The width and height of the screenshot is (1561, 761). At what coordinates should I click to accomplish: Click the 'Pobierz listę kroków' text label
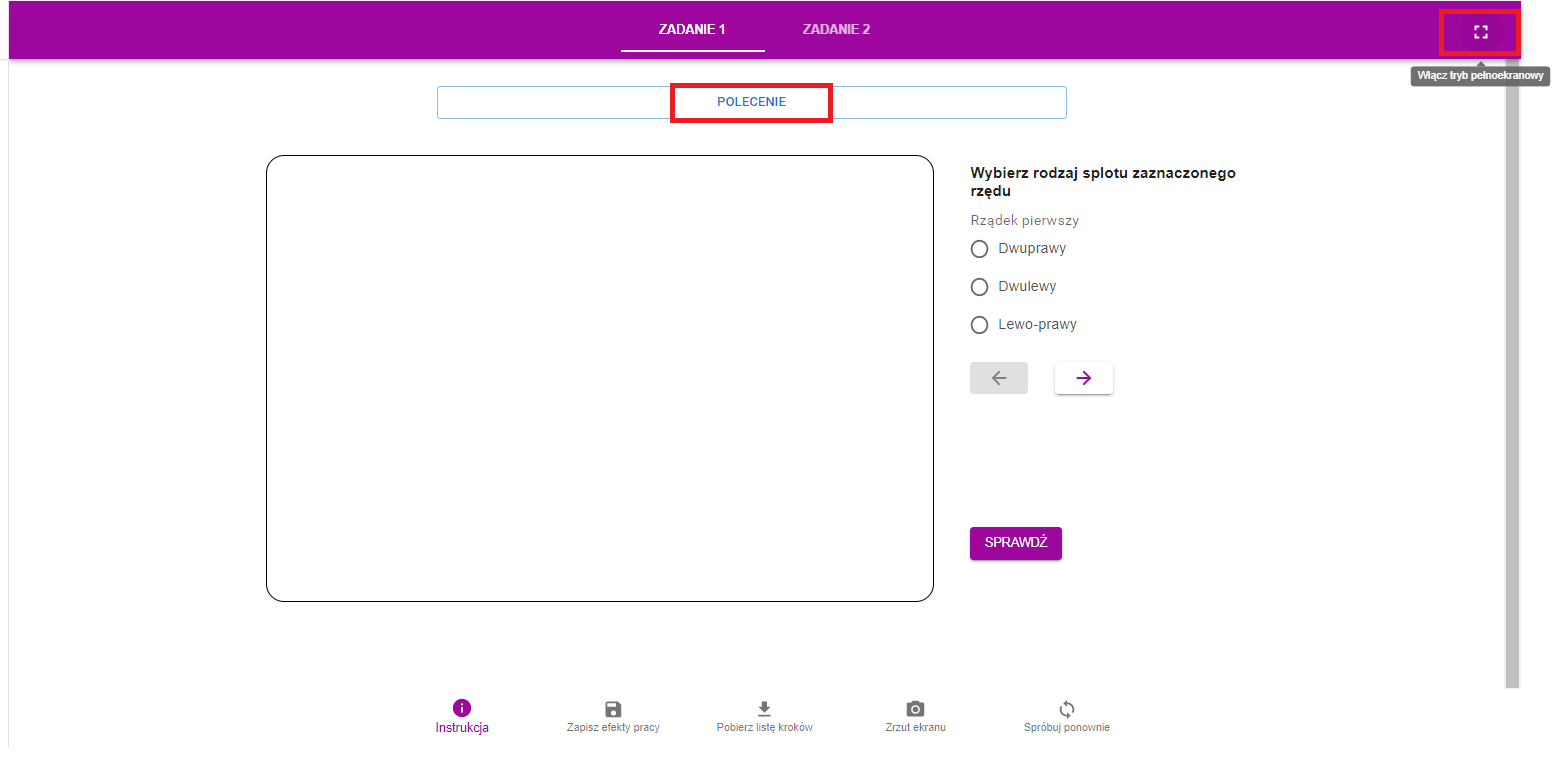764,728
